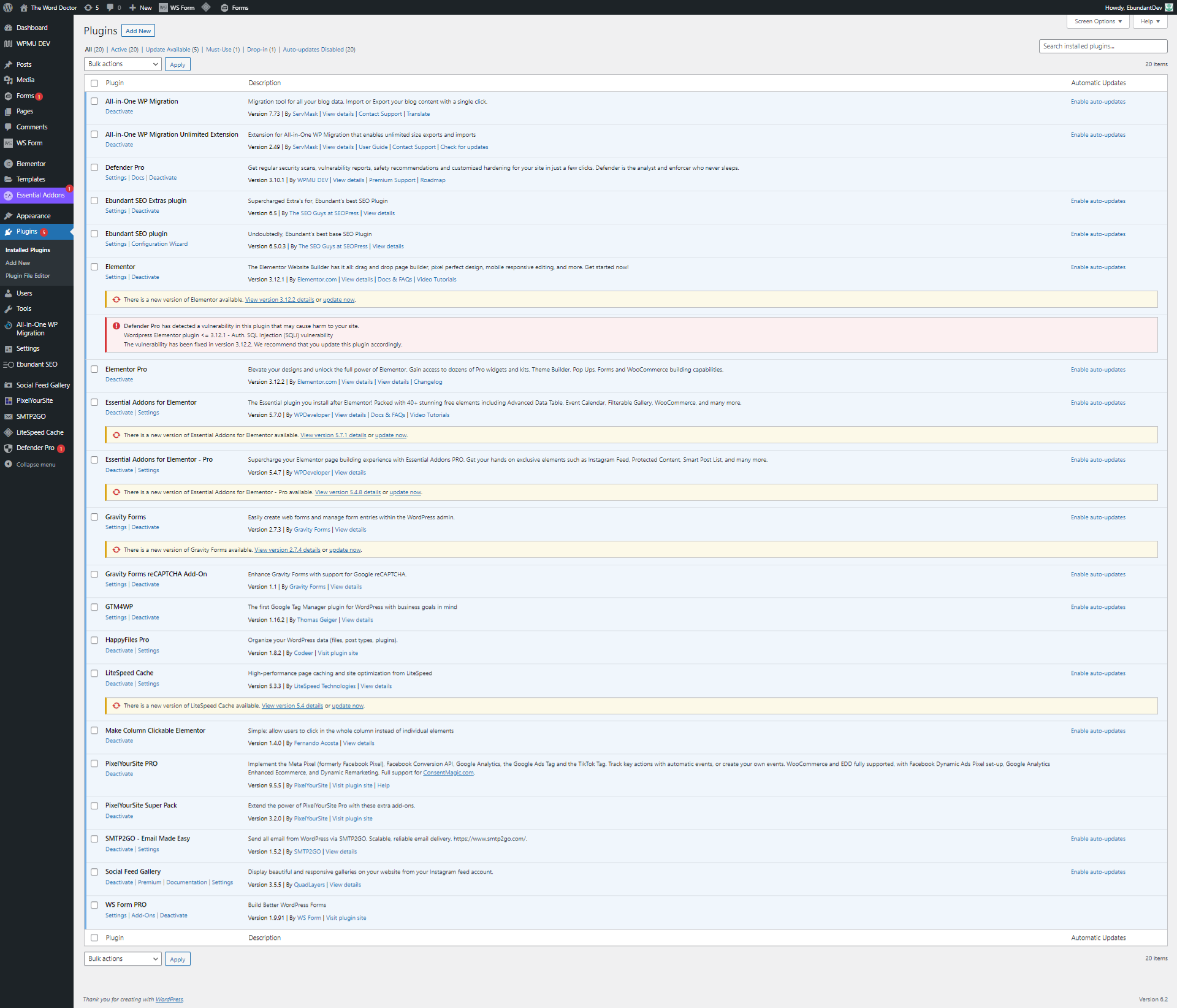This screenshot has height=1008, width=1177.
Task: Click the WordPress logo icon in admin bar
Action: pos(8,7)
